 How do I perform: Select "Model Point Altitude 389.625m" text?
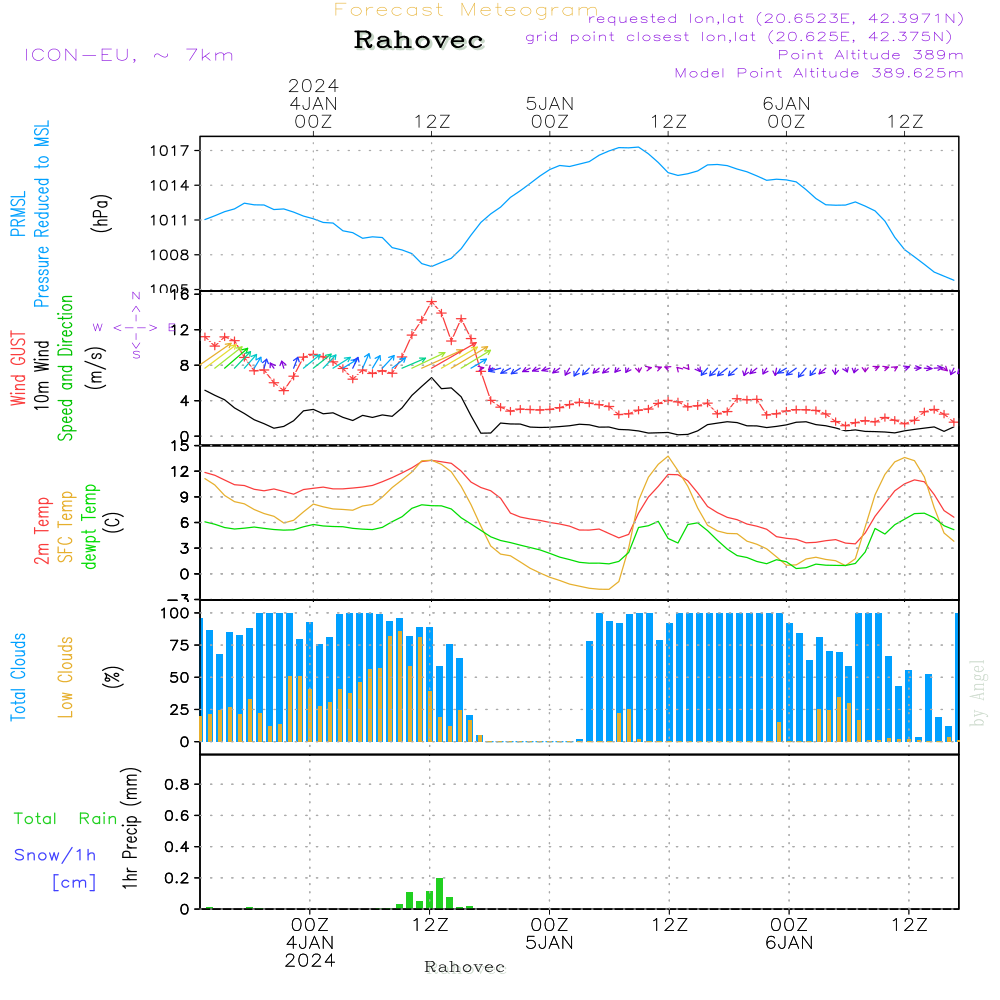point(819,73)
